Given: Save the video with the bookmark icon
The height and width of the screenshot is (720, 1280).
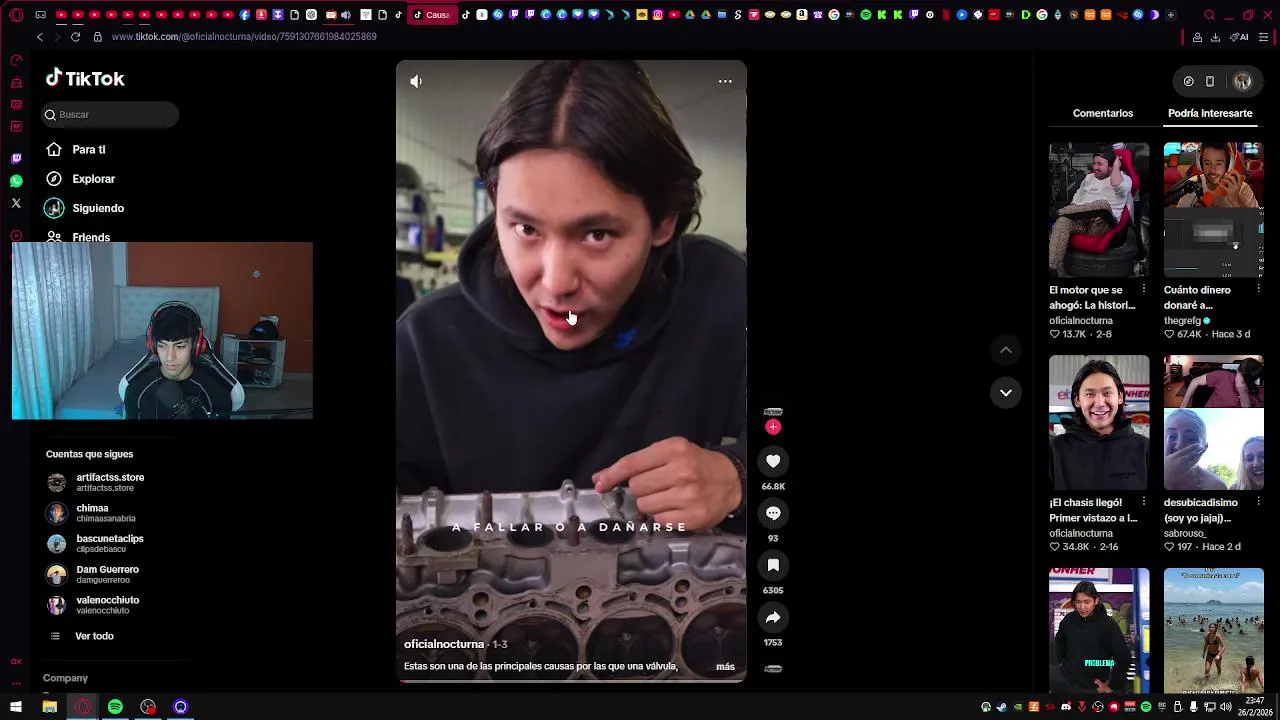Looking at the screenshot, I should (773, 565).
